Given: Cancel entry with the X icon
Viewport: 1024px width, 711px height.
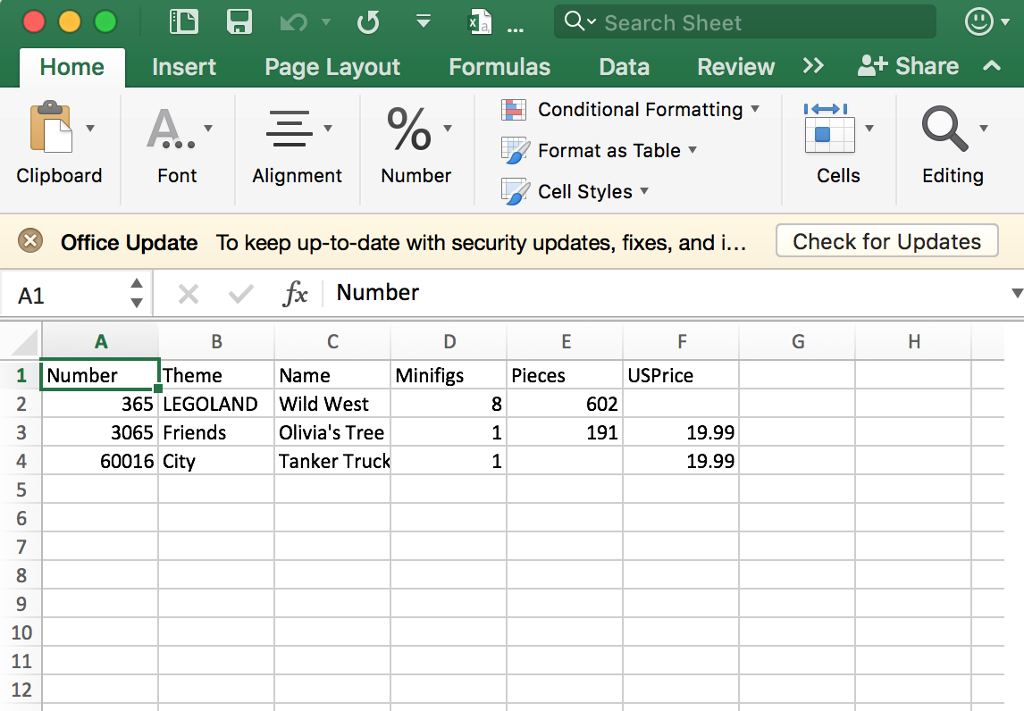Looking at the screenshot, I should (189, 294).
